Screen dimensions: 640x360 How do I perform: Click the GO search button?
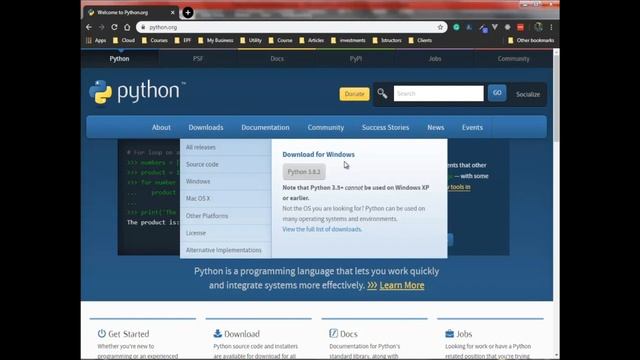(x=497, y=93)
